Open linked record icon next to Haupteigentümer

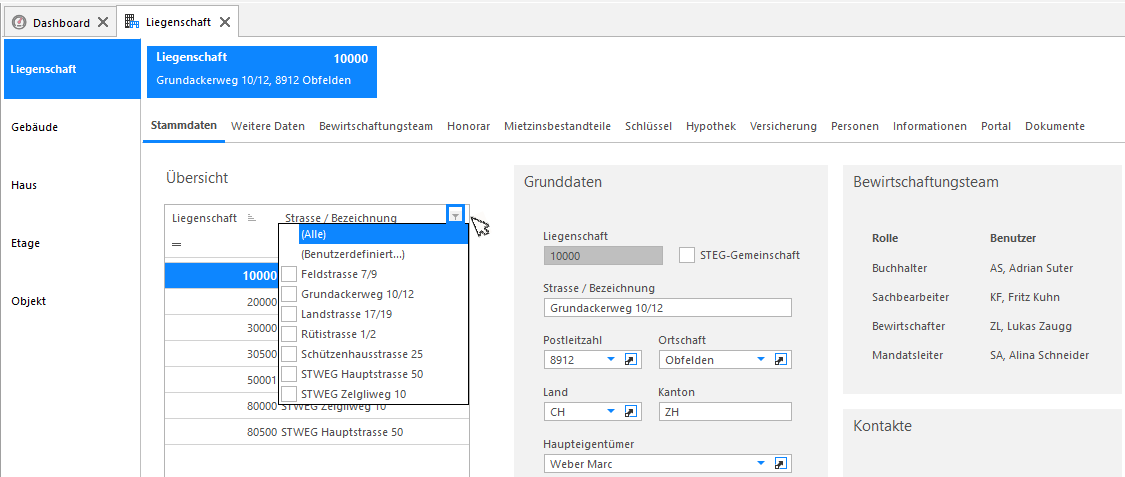(781, 463)
